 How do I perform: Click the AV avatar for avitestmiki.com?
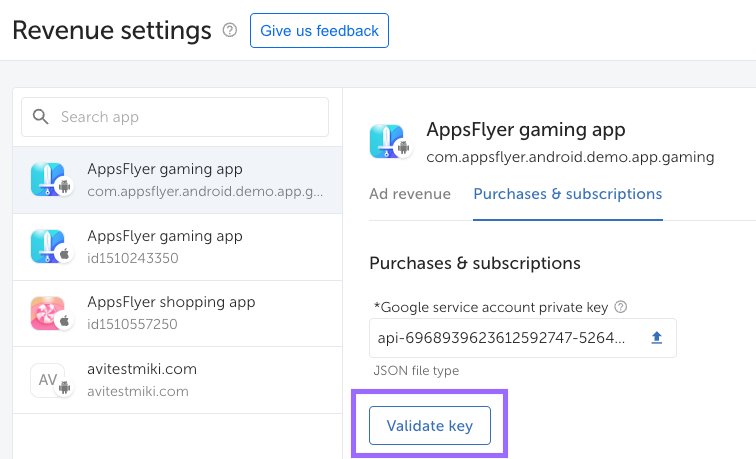pos(48,379)
